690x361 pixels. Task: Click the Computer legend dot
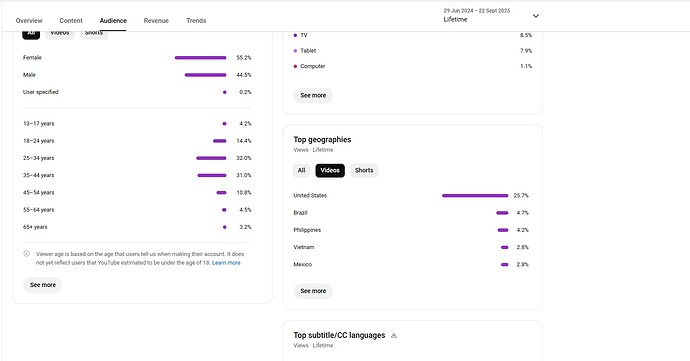[x=295, y=66]
